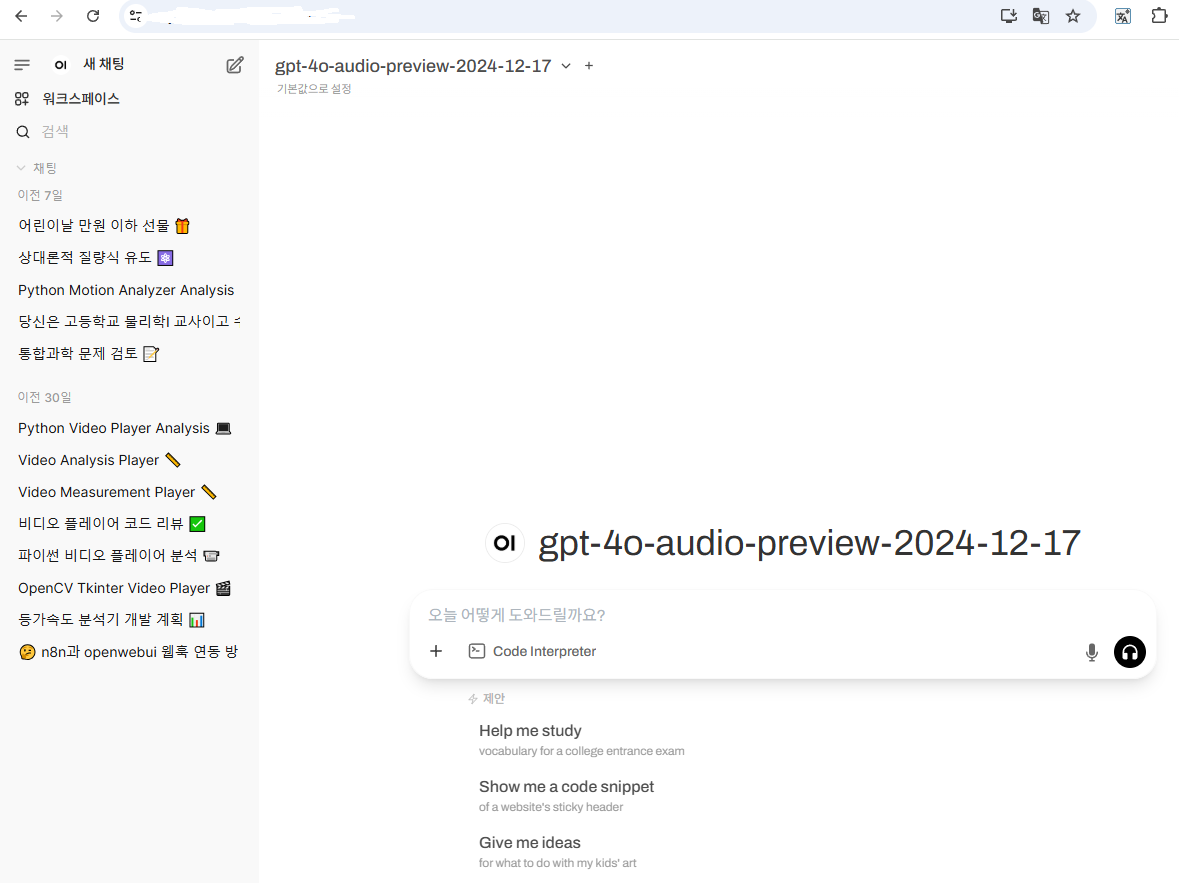Image resolution: width=1179 pixels, height=883 pixels.
Task: Click the OI logo in sidebar header
Action: pyautogui.click(x=61, y=65)
